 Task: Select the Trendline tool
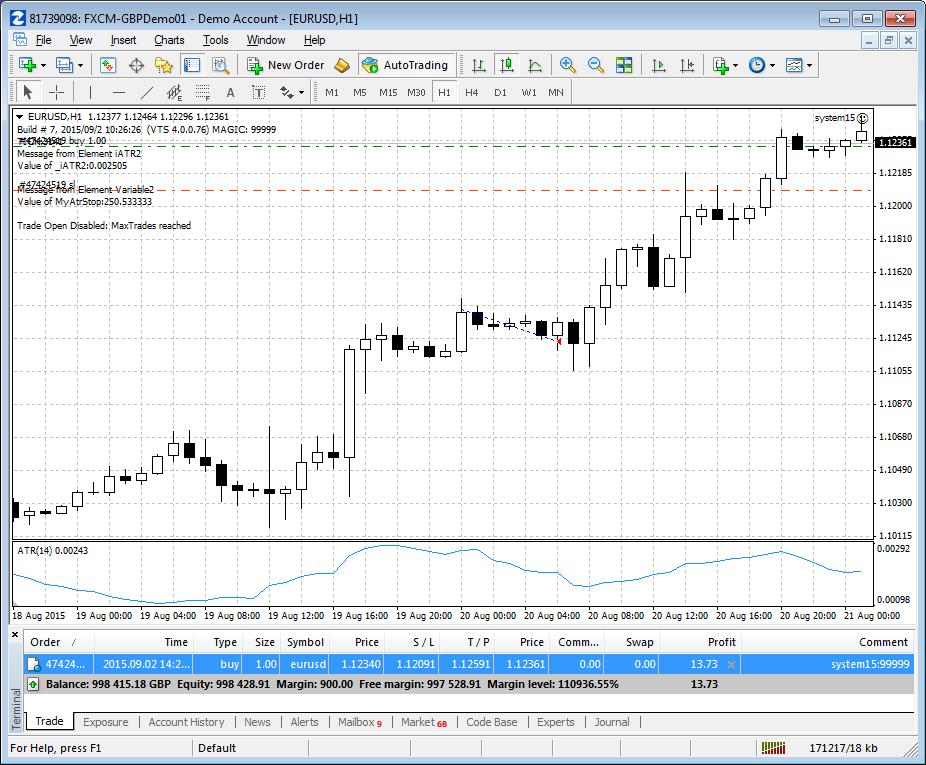pos(146,92)
